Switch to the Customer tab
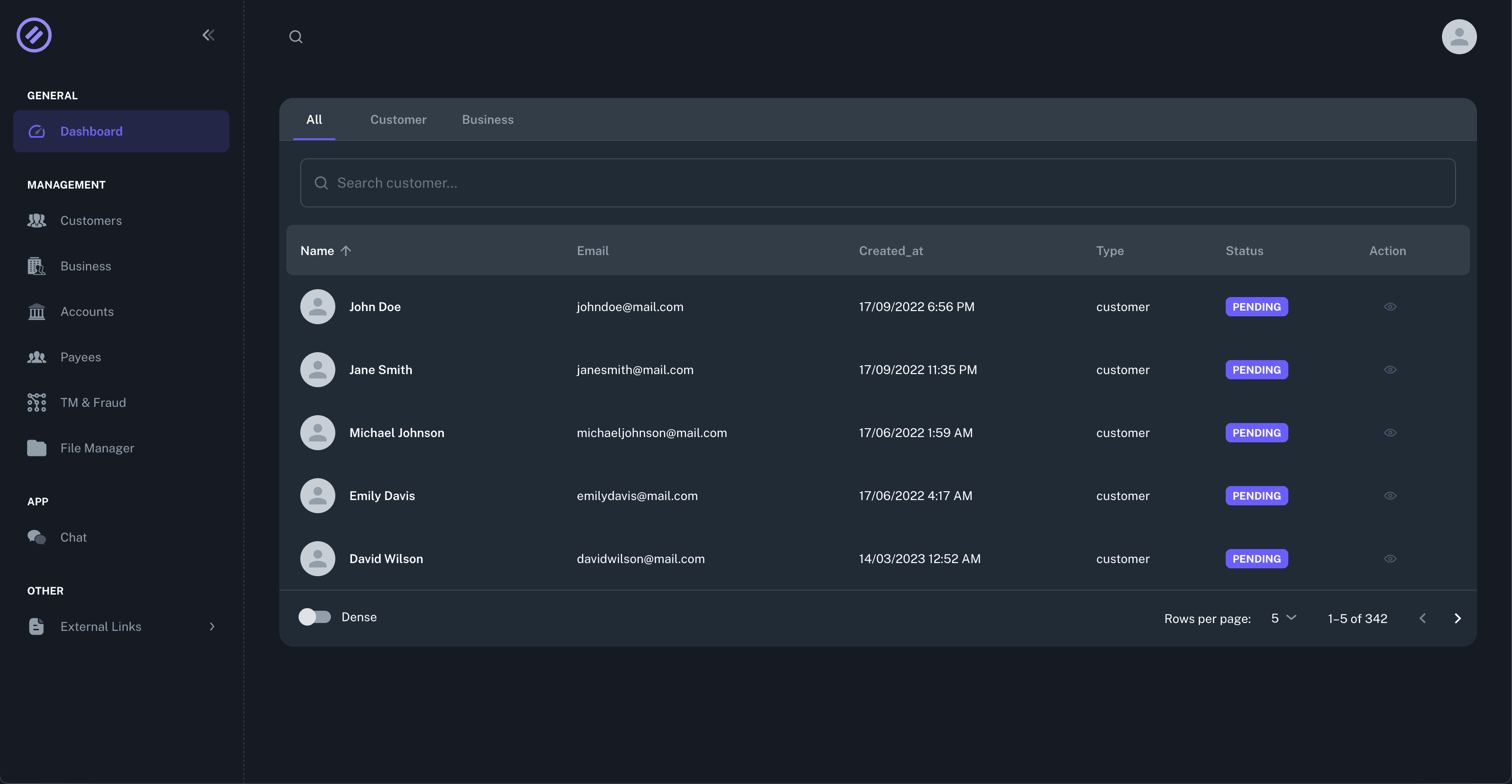1512x784 pixels. [398, 118]
